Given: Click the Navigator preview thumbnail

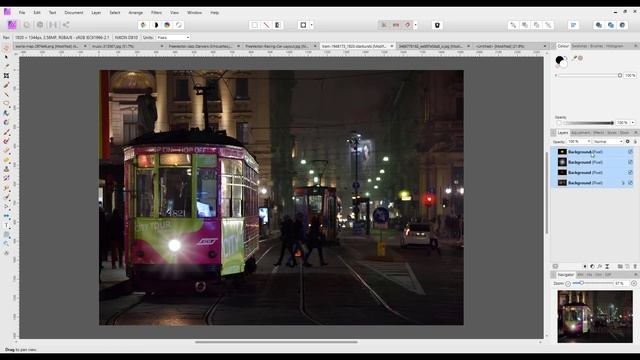Looking at the screenshot, I should click(x=595, y=316).
